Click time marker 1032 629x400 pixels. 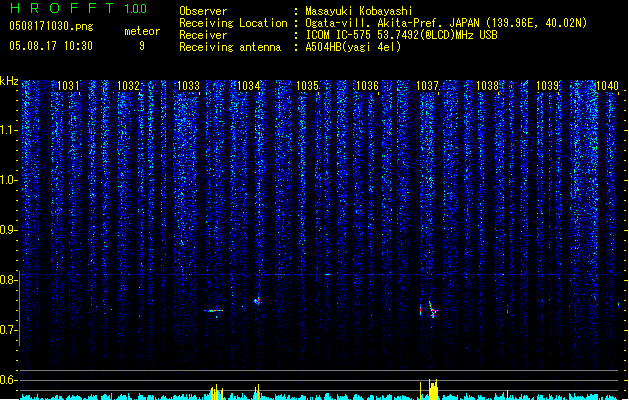pos(128,86)
